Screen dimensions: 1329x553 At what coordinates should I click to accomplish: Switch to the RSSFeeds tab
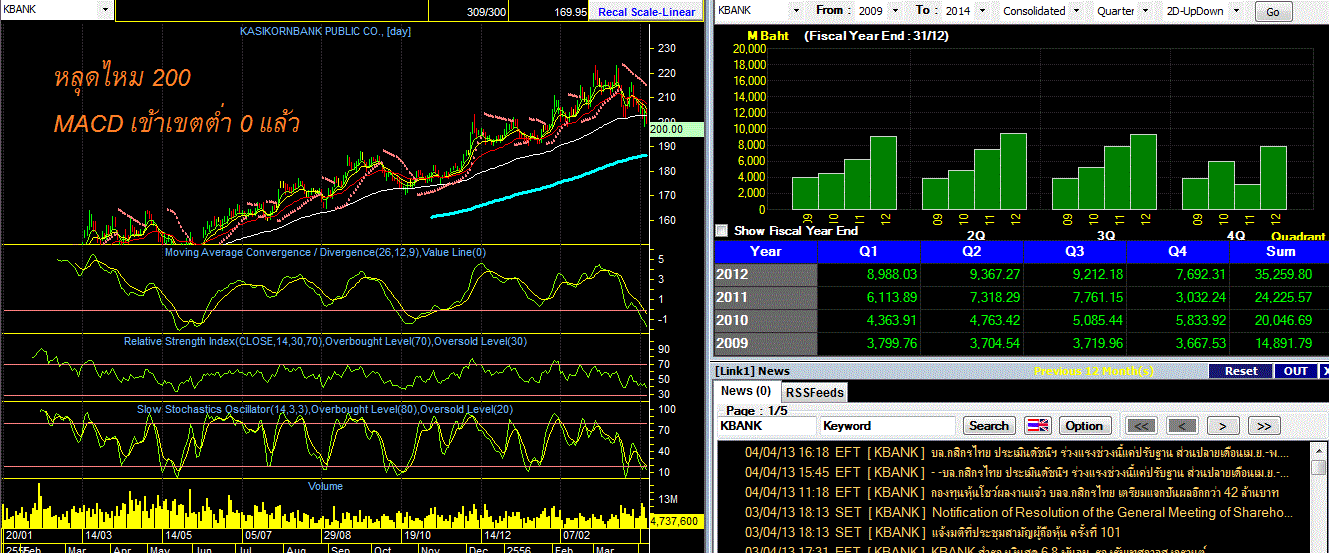tap(813, 393)
